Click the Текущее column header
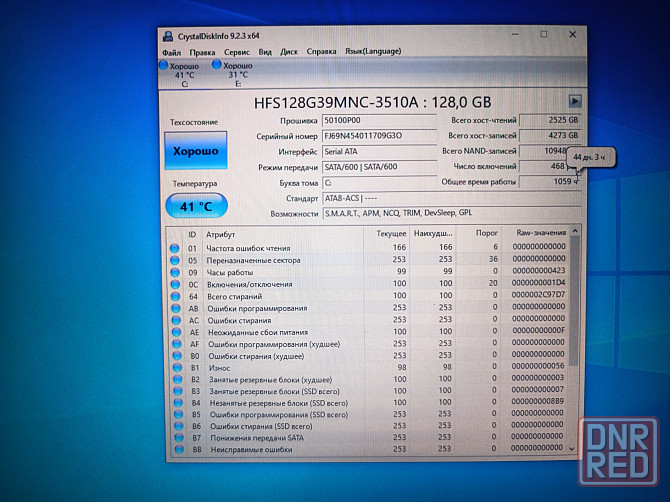The width and height of the screenshot is (670, 502). [x=387, y=234]
